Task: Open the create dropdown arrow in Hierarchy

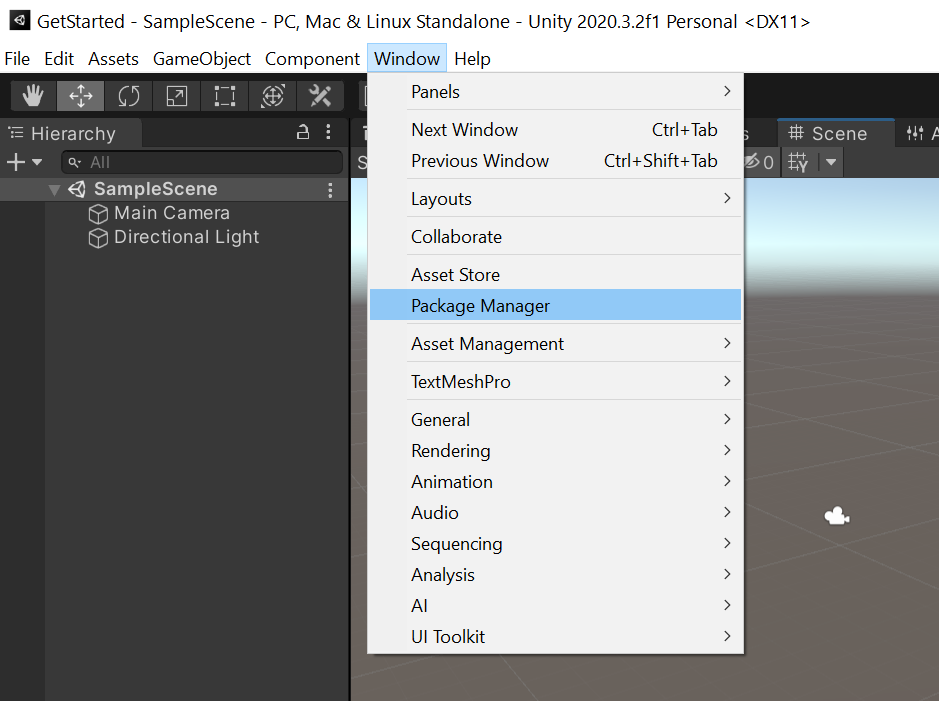Action: [37, 162]
